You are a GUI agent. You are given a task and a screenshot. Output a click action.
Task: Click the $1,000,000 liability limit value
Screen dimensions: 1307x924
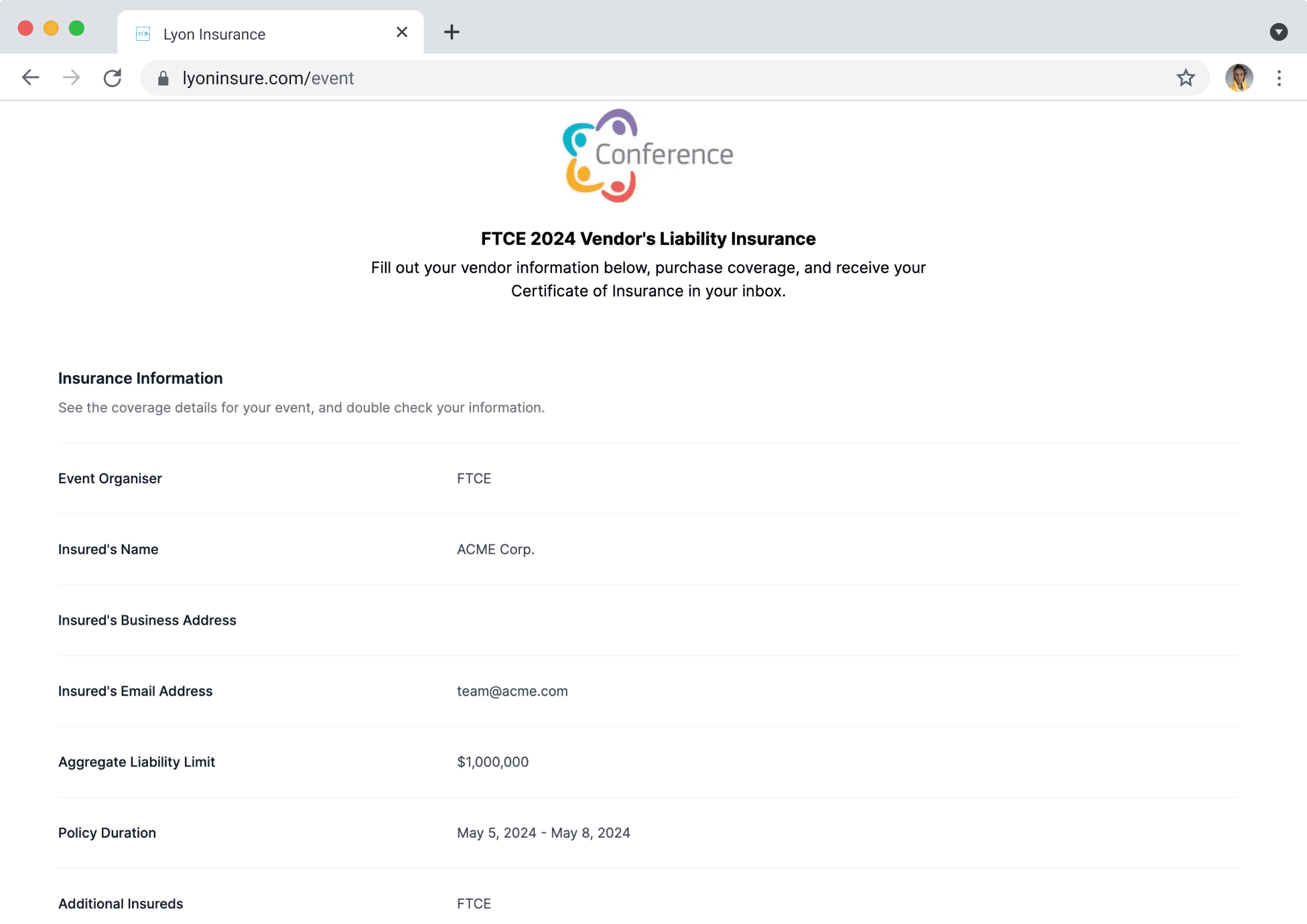tap(492, 762)
